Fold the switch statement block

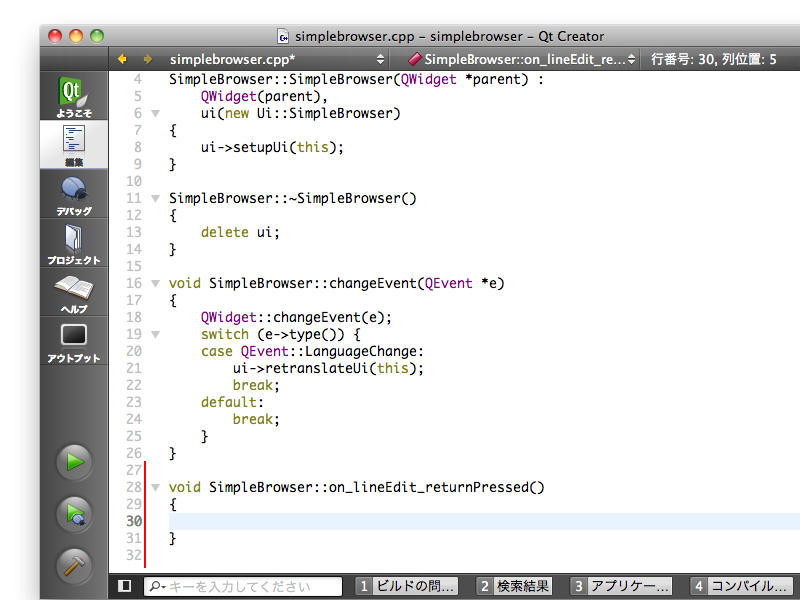pyautogui.click(x=155, y=334)
